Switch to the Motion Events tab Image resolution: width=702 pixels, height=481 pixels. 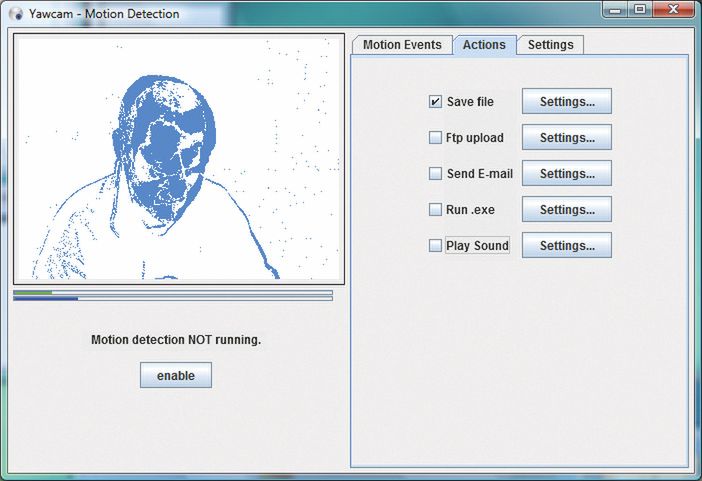tap(402, 45)
